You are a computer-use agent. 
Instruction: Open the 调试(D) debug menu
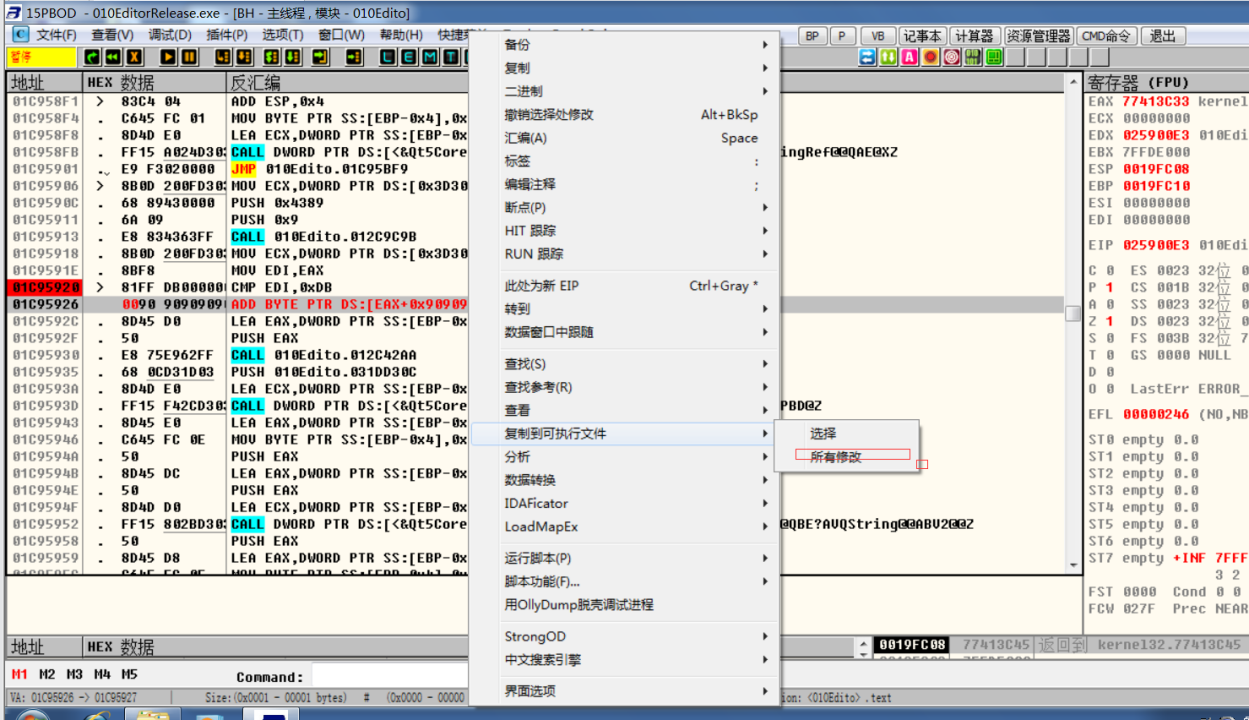tap(169, 35)
